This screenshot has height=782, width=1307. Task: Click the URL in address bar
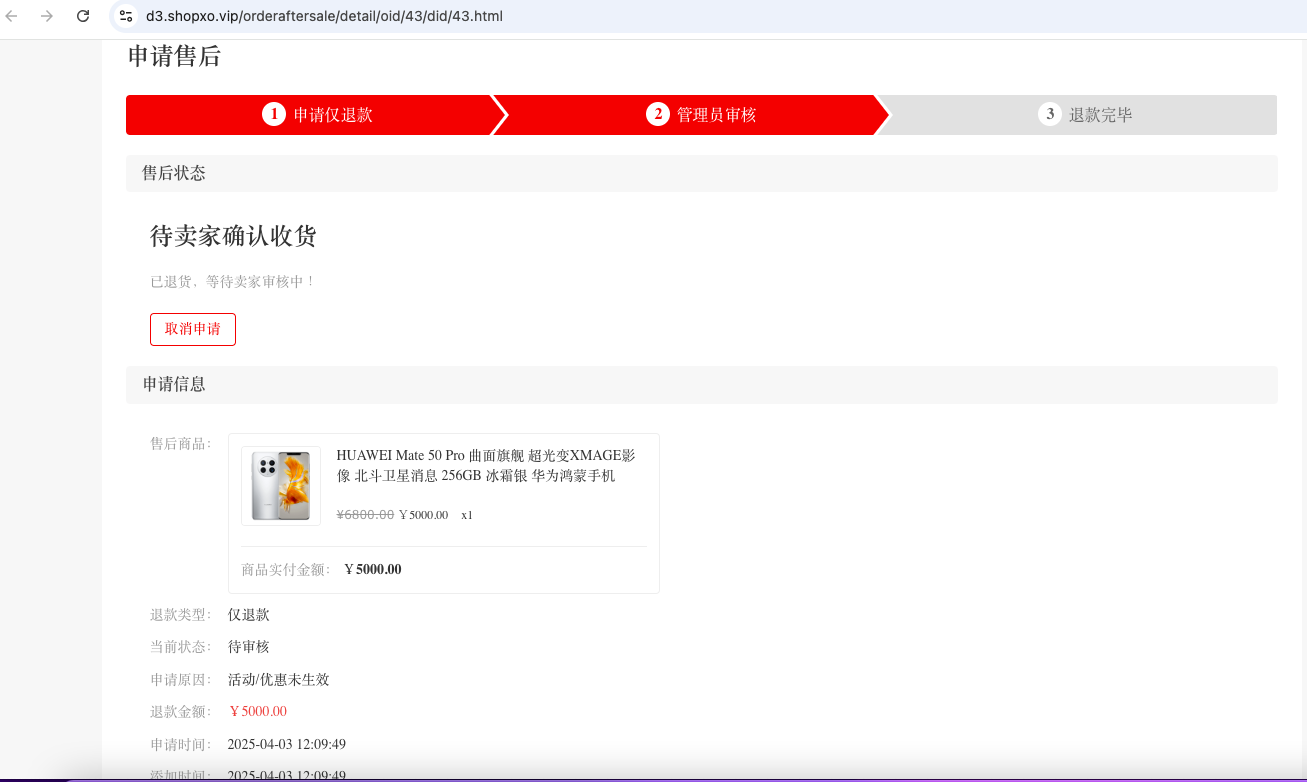point(324,16)
